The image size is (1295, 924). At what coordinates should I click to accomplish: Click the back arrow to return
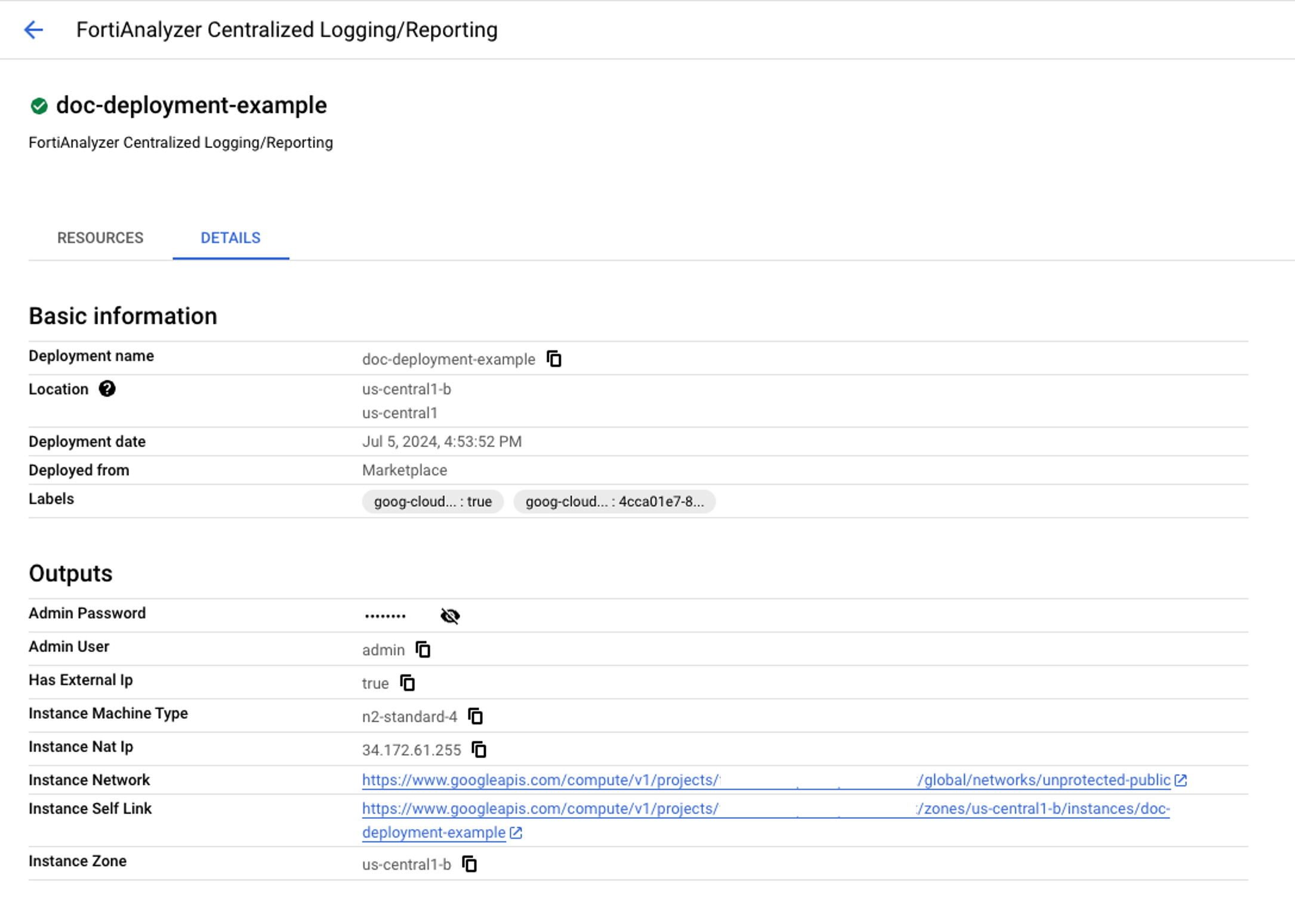coord(34,30)
